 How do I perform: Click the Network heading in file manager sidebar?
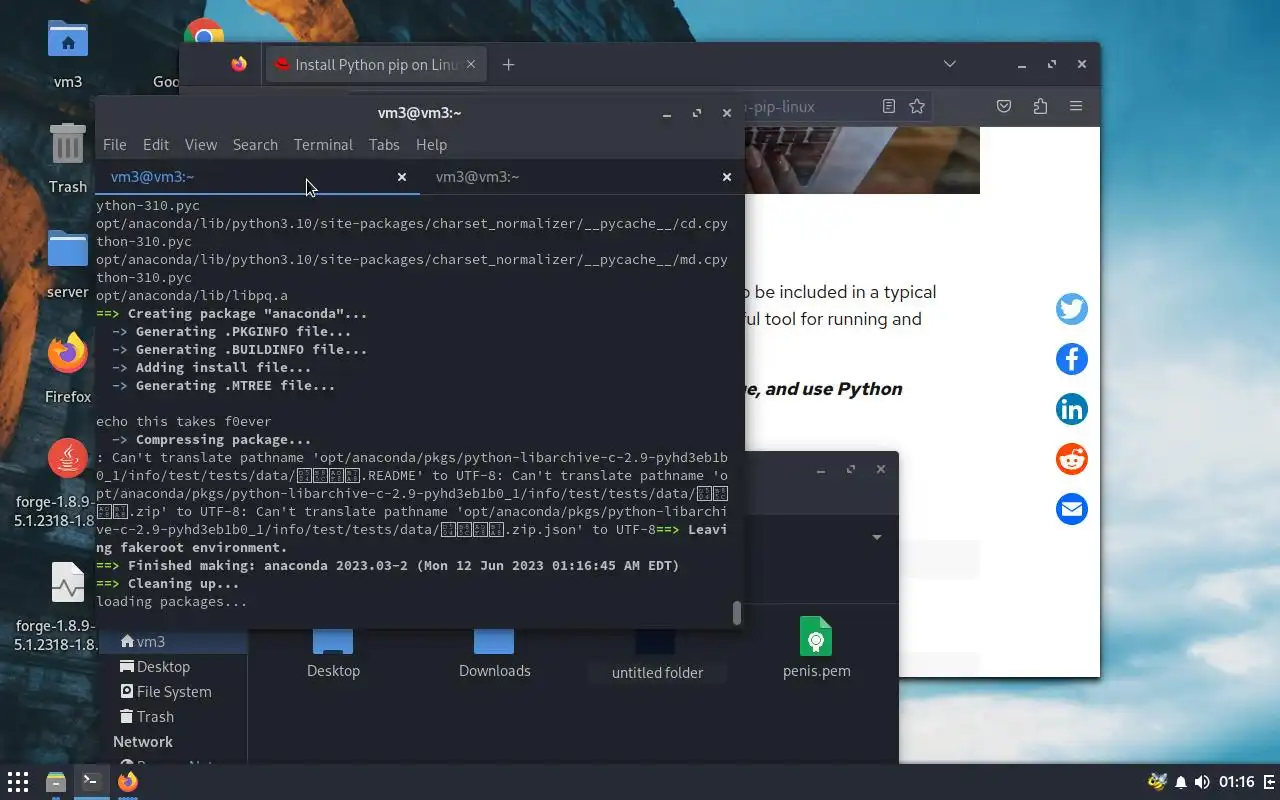[143, 742]
